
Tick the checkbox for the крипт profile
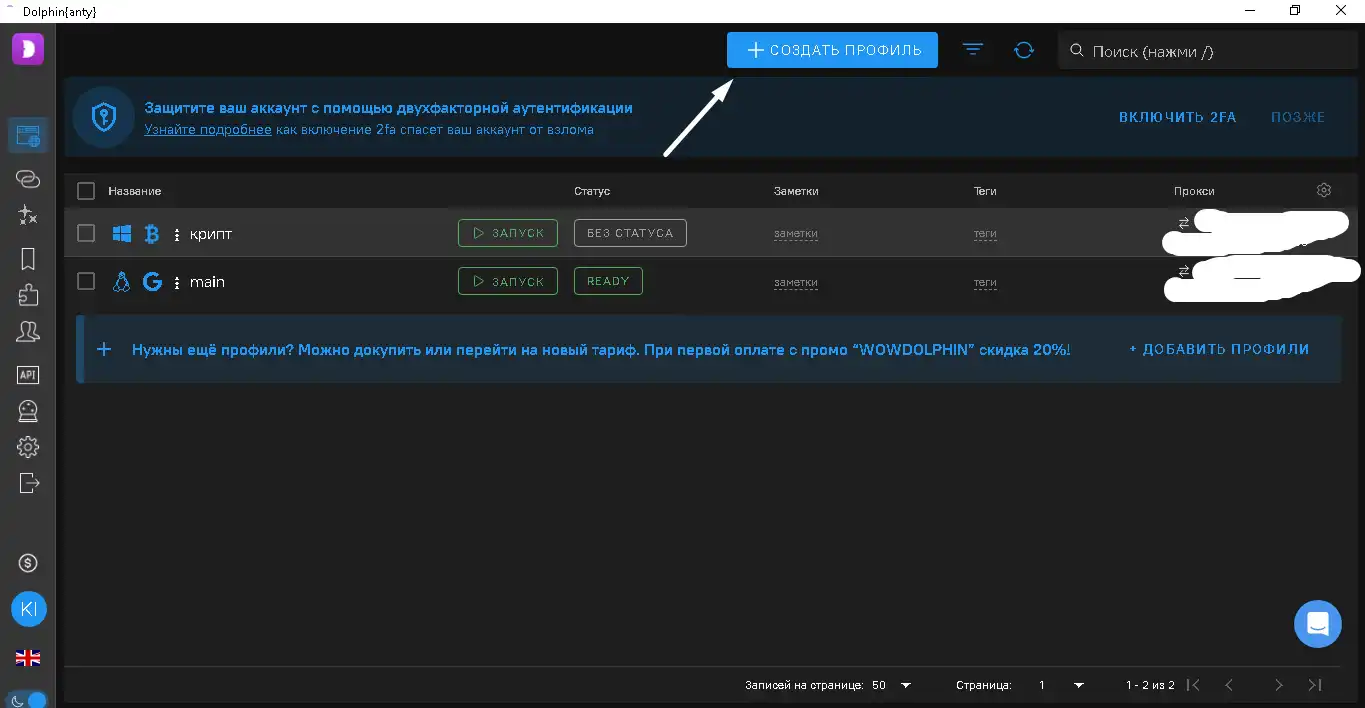click(86, 233)
